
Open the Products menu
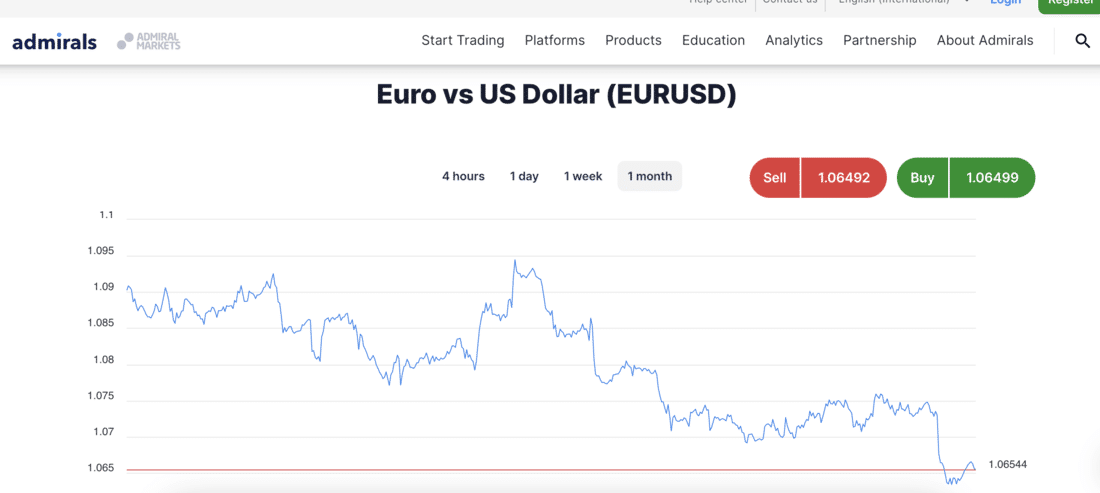633,40
